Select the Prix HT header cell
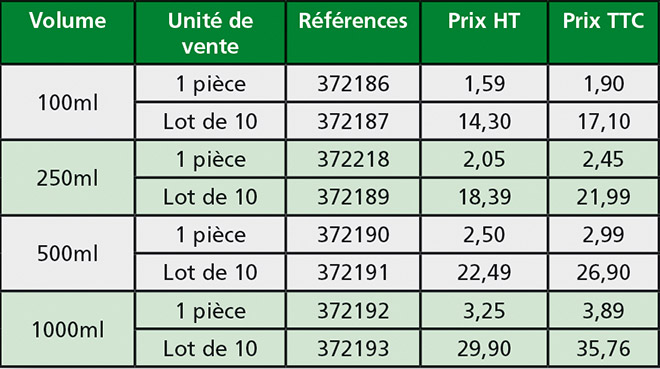660x369 pixels. (484, 33)
